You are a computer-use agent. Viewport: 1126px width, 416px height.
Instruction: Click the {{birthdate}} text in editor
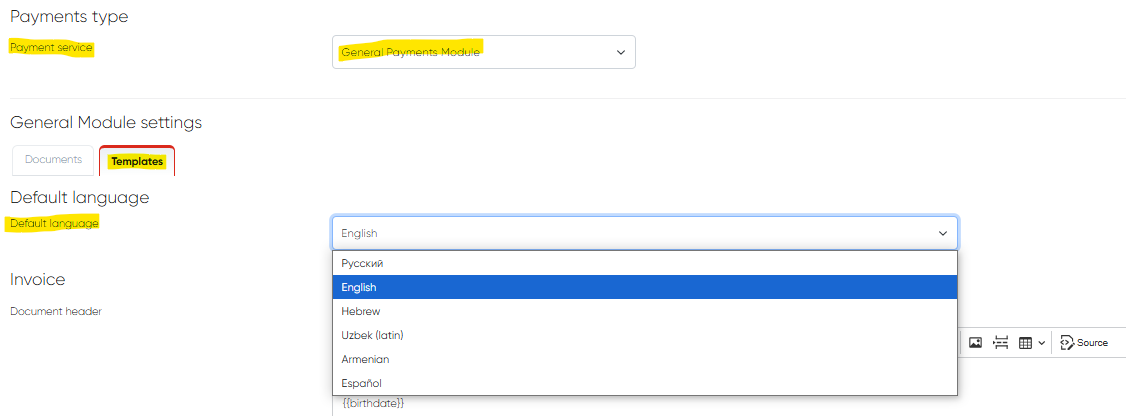coord(372,404)
